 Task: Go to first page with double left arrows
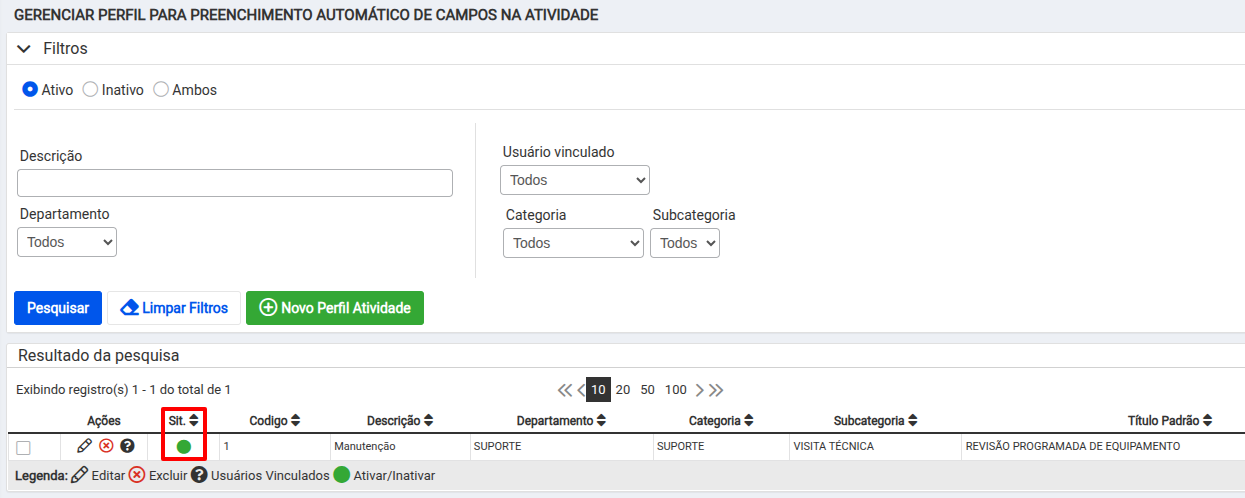tap(565, 390)
